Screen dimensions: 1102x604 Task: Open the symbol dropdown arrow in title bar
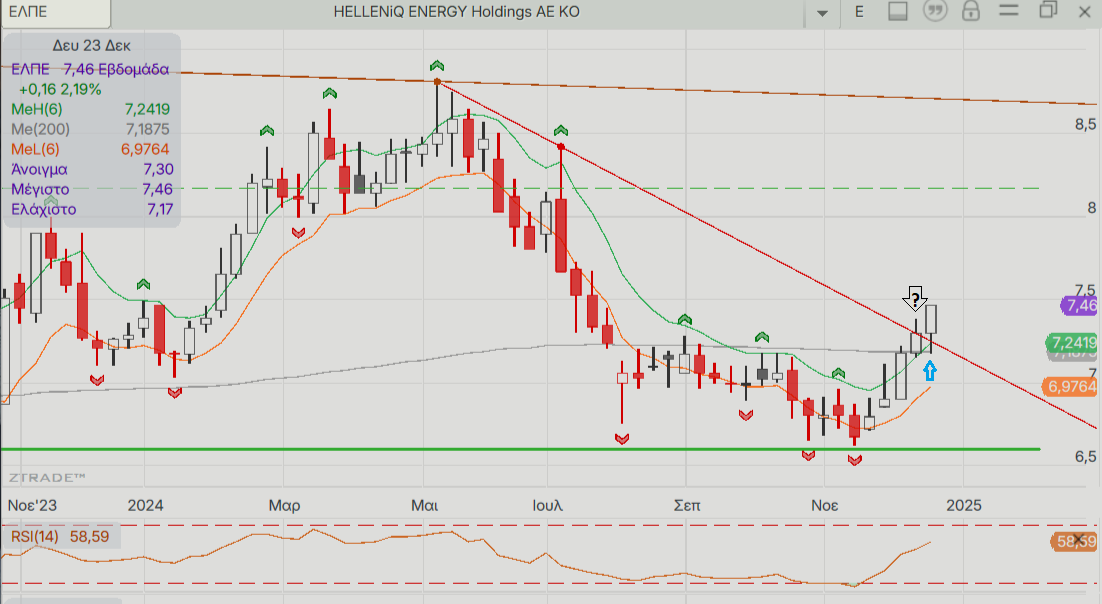822,13
